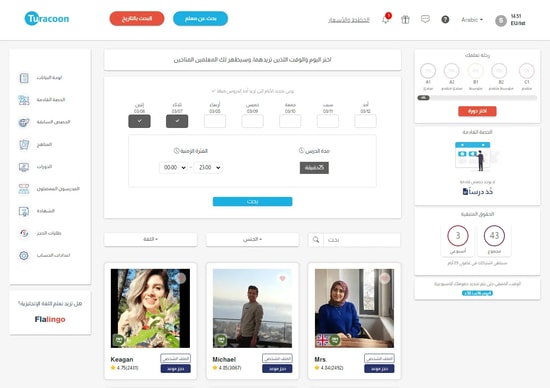Click the account settings gear icon
The image size is (550, 388).
[x=24, y=255]
